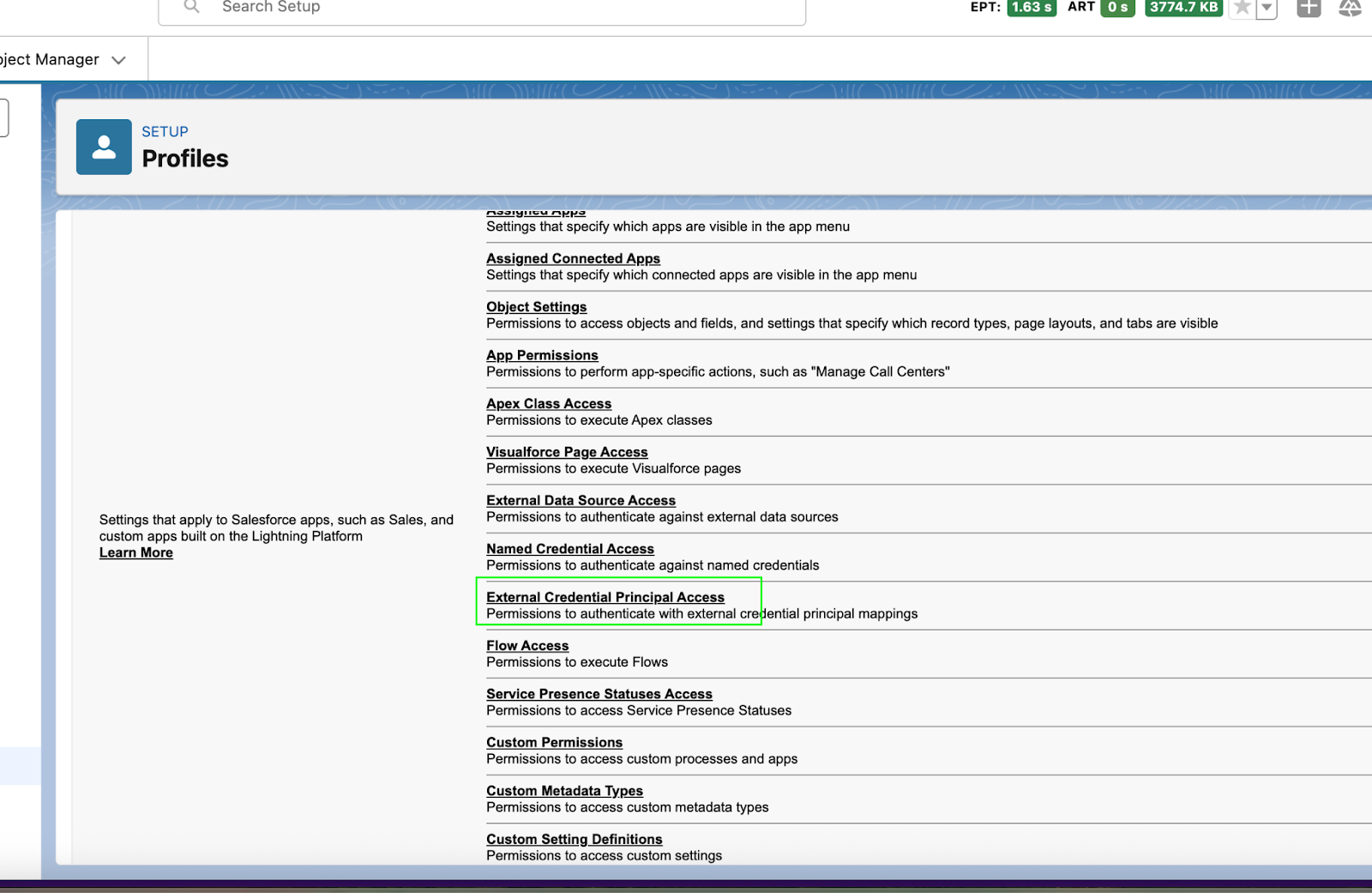Image resolution: width=1372 pixels, height=893 pixels.
Task: Open the Apex Class Access link
Action: [x=548, y=403]
